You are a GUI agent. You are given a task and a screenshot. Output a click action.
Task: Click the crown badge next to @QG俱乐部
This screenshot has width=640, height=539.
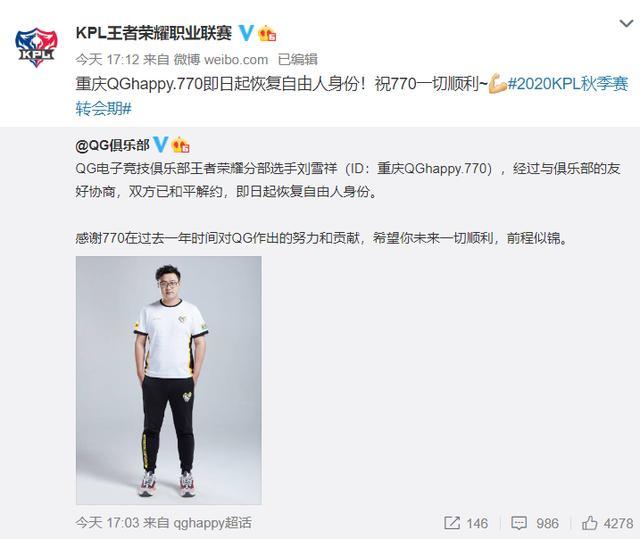[x=181, y=144]
